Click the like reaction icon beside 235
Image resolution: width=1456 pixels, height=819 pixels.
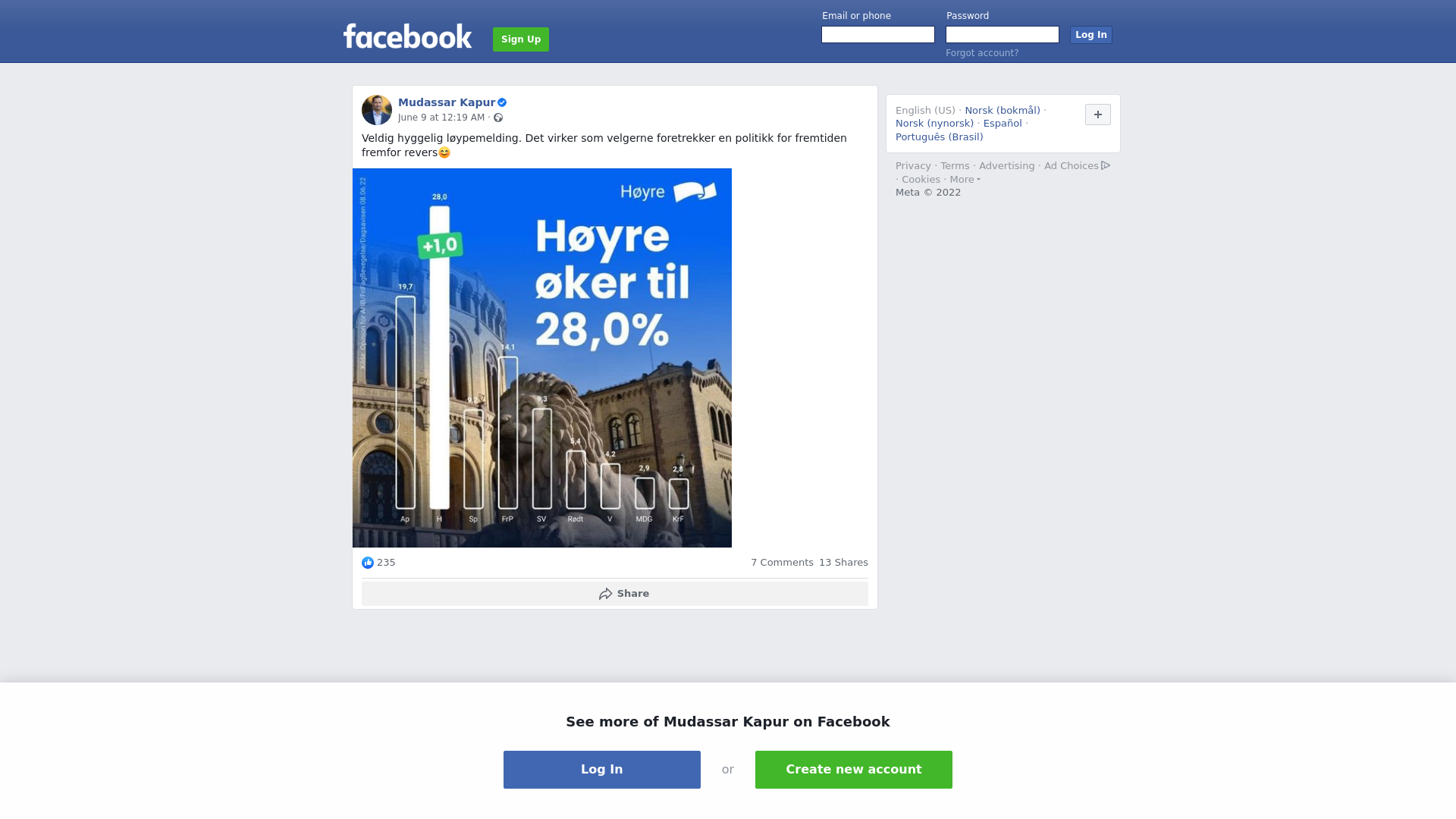pyautogui.click(x=368, y=563)
